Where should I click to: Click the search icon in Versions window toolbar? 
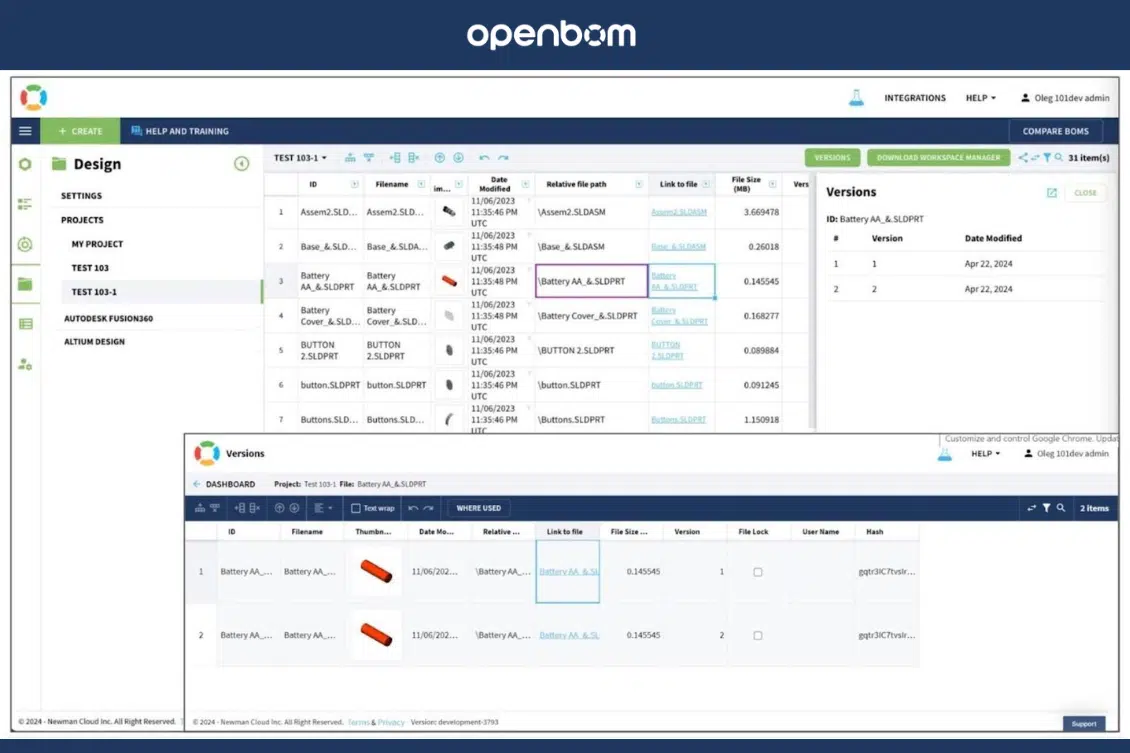[x=1061, y=508]
